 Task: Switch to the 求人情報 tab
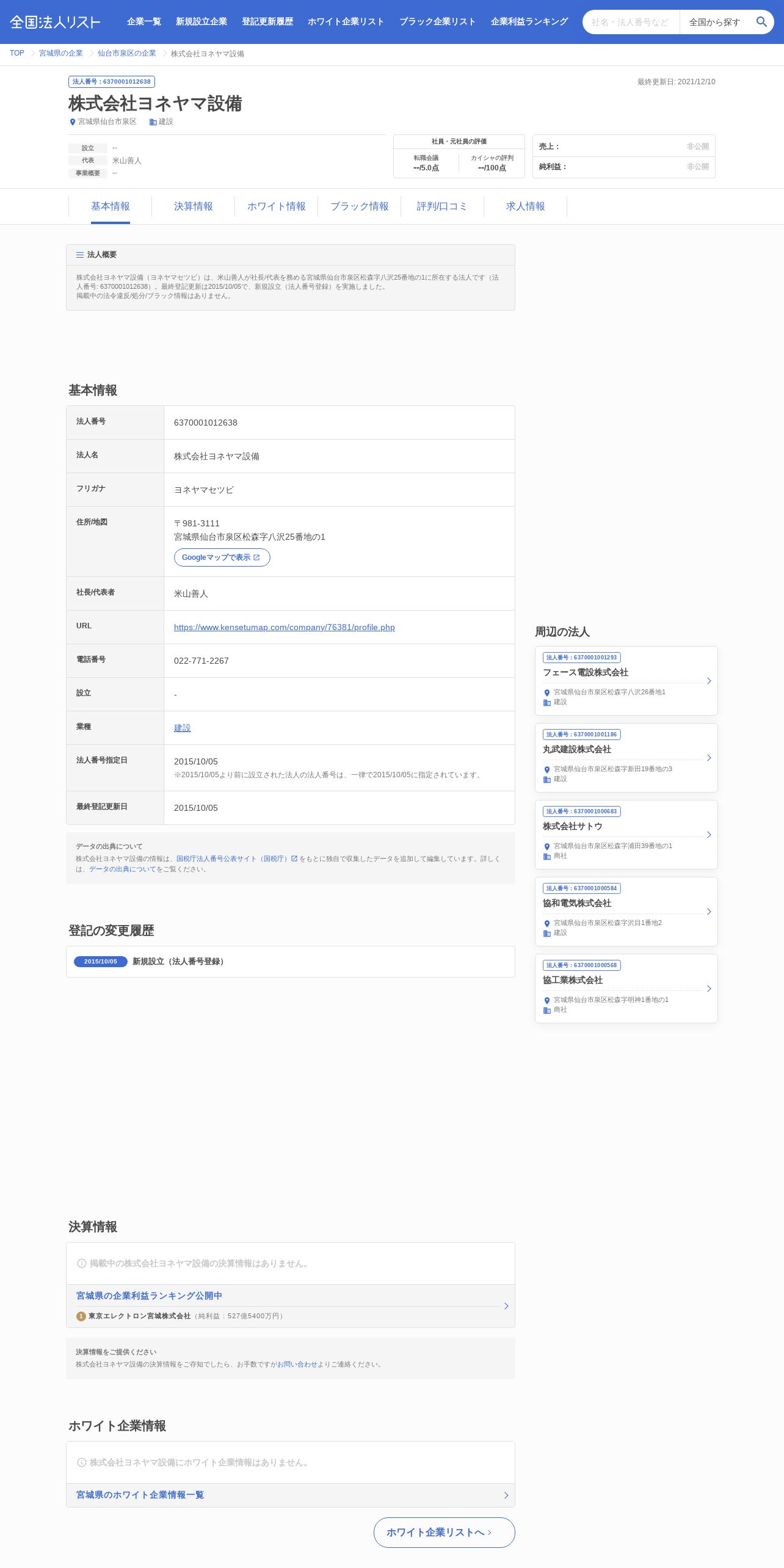click(526, 206)
